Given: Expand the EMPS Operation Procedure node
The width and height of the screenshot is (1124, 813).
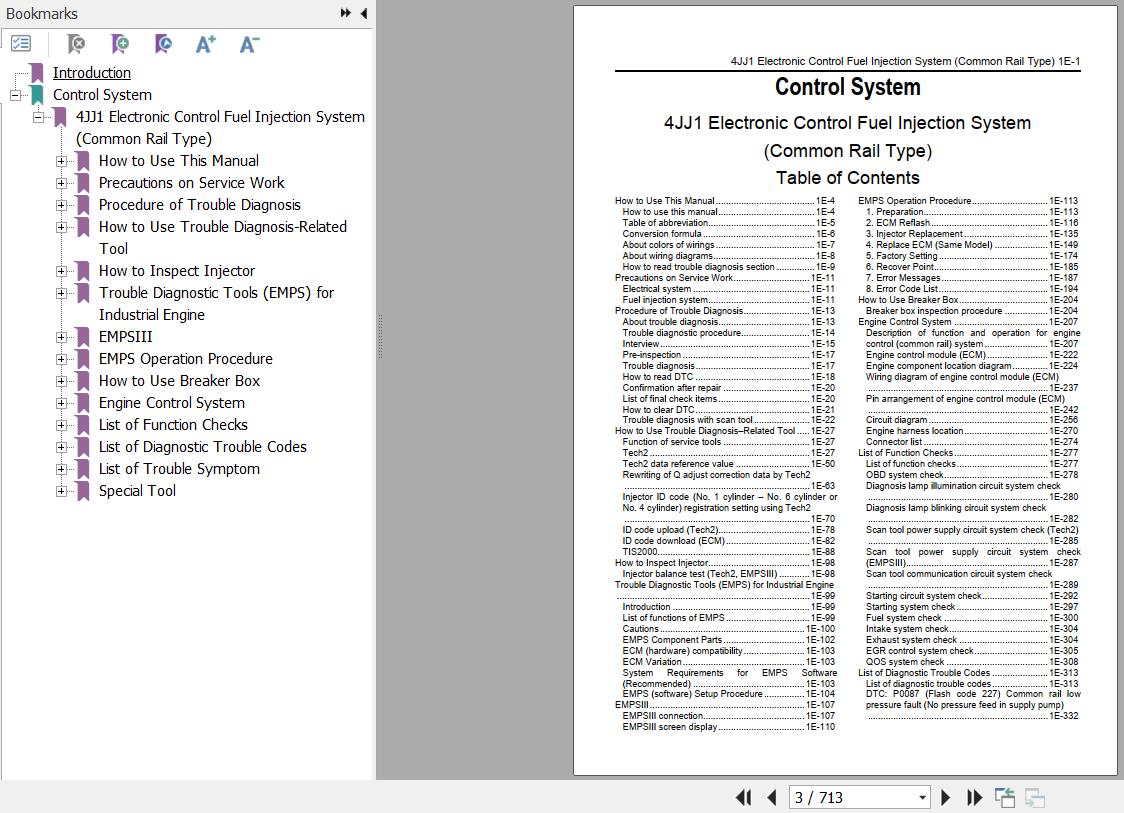Looking at the screenshot, I should tap(61, 359).
